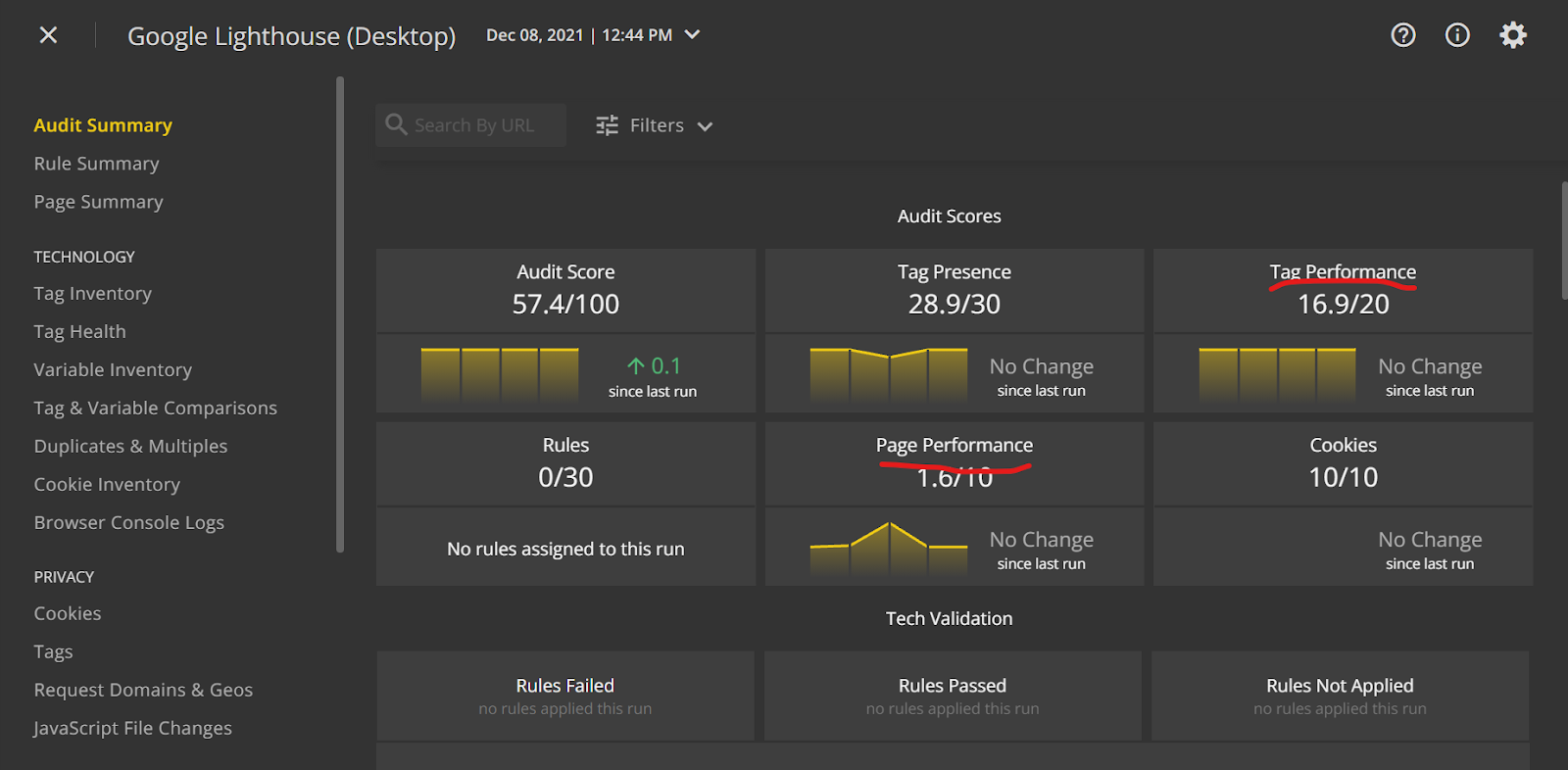This screenshot has width=1568, height=770.
Task: Open the Filters menu
Action: (655, 125)
